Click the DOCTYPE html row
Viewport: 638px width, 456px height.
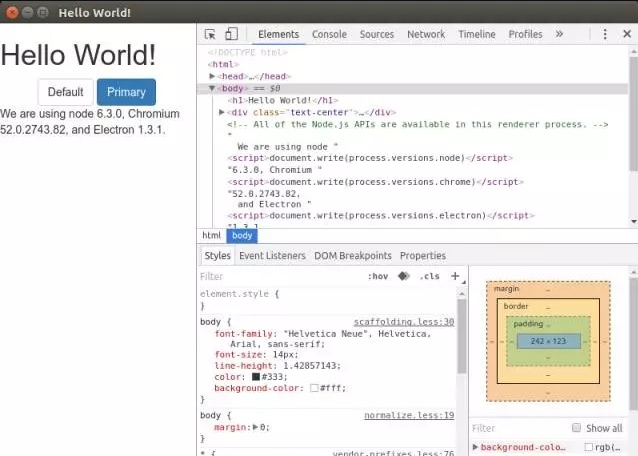pos(247,52)
